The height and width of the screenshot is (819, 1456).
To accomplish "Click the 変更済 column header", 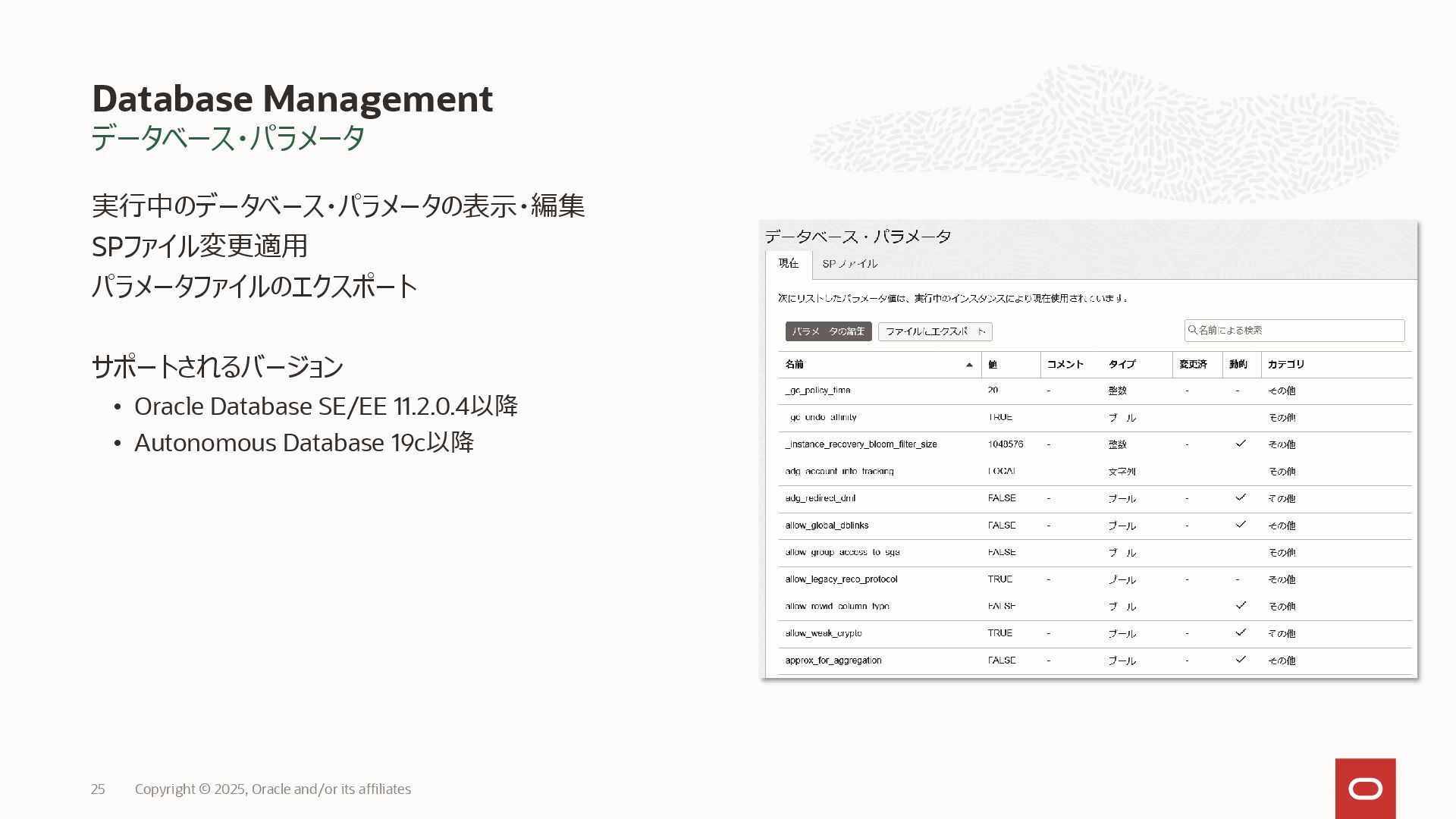I will click(1193, 365).
